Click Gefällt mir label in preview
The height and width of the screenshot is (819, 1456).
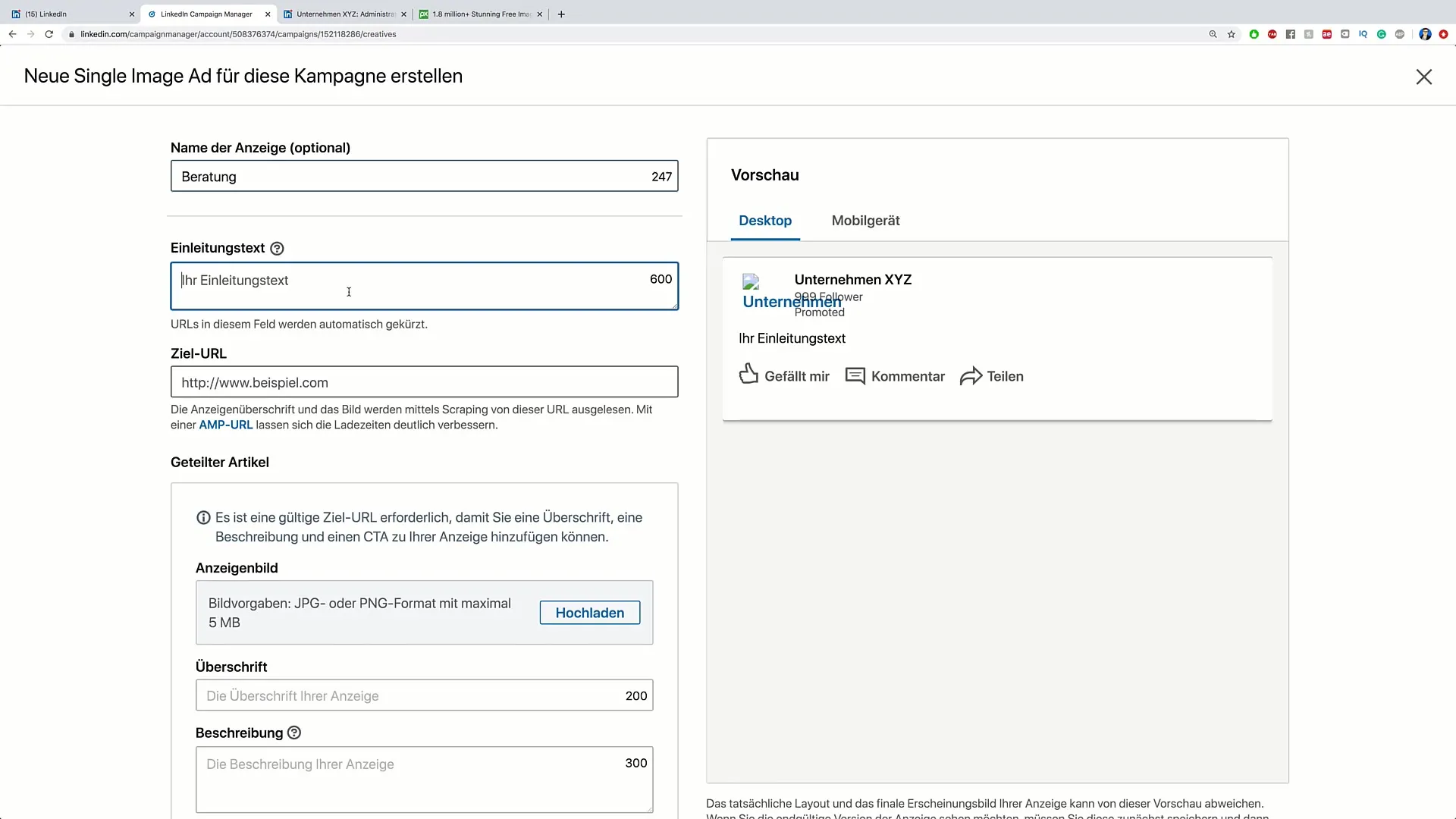[x=797, y=377]
